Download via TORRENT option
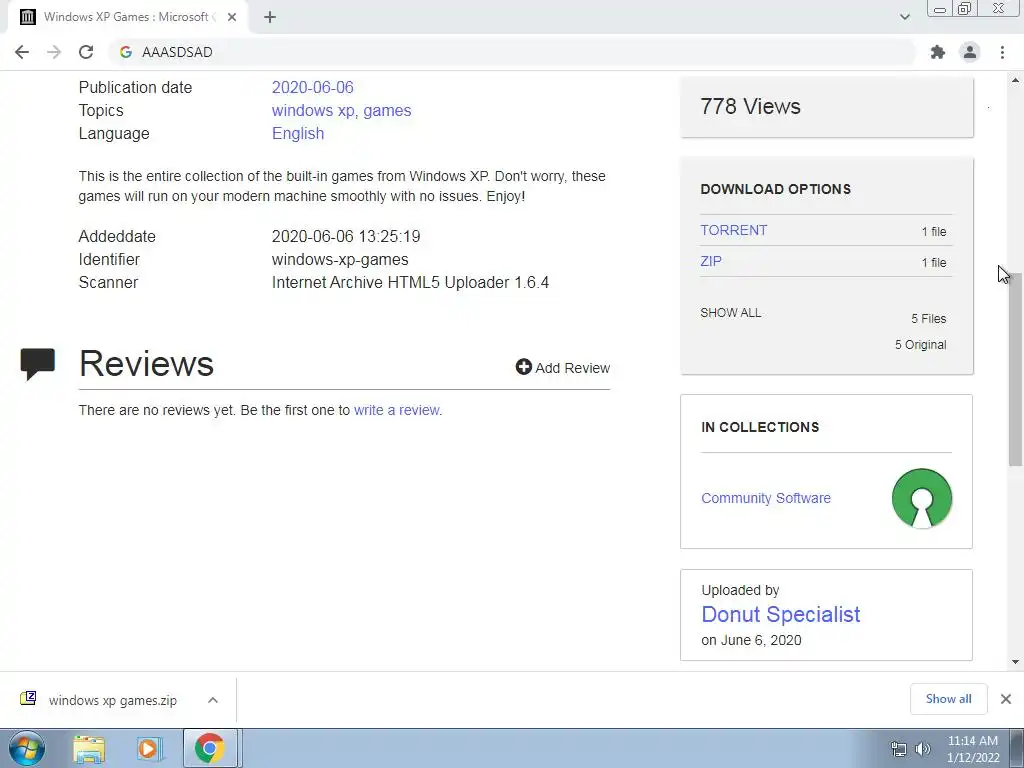Screen dimensions: 1024x768 [x=733, y=231]
